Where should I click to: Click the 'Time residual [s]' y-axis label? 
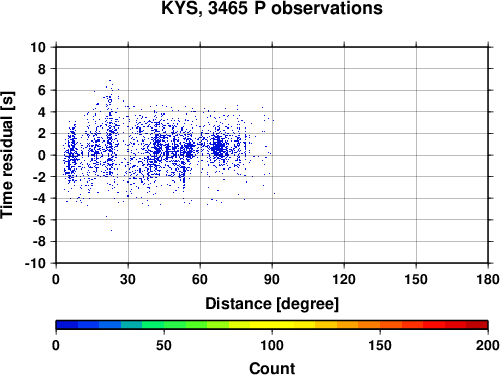click(7, 155)
